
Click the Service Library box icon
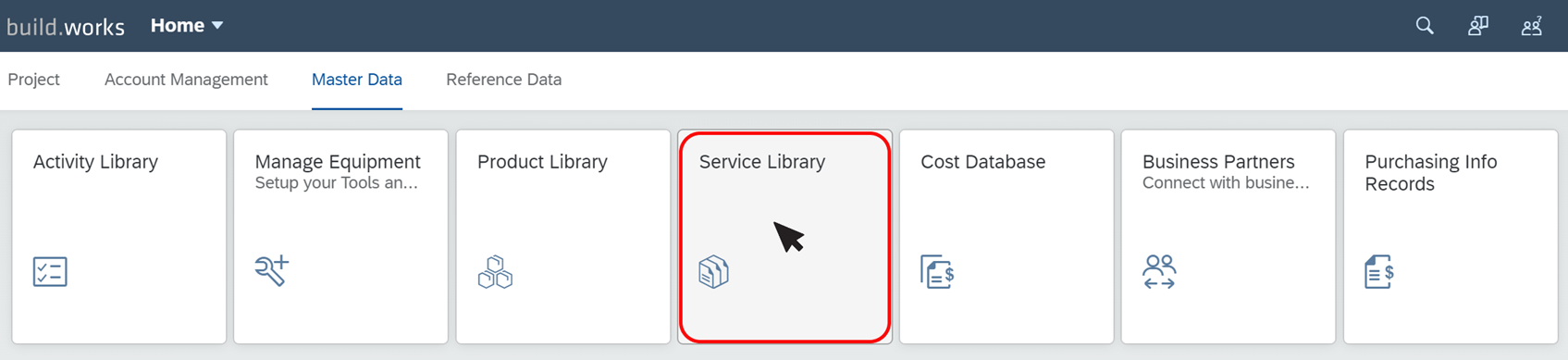coord(713,272)
